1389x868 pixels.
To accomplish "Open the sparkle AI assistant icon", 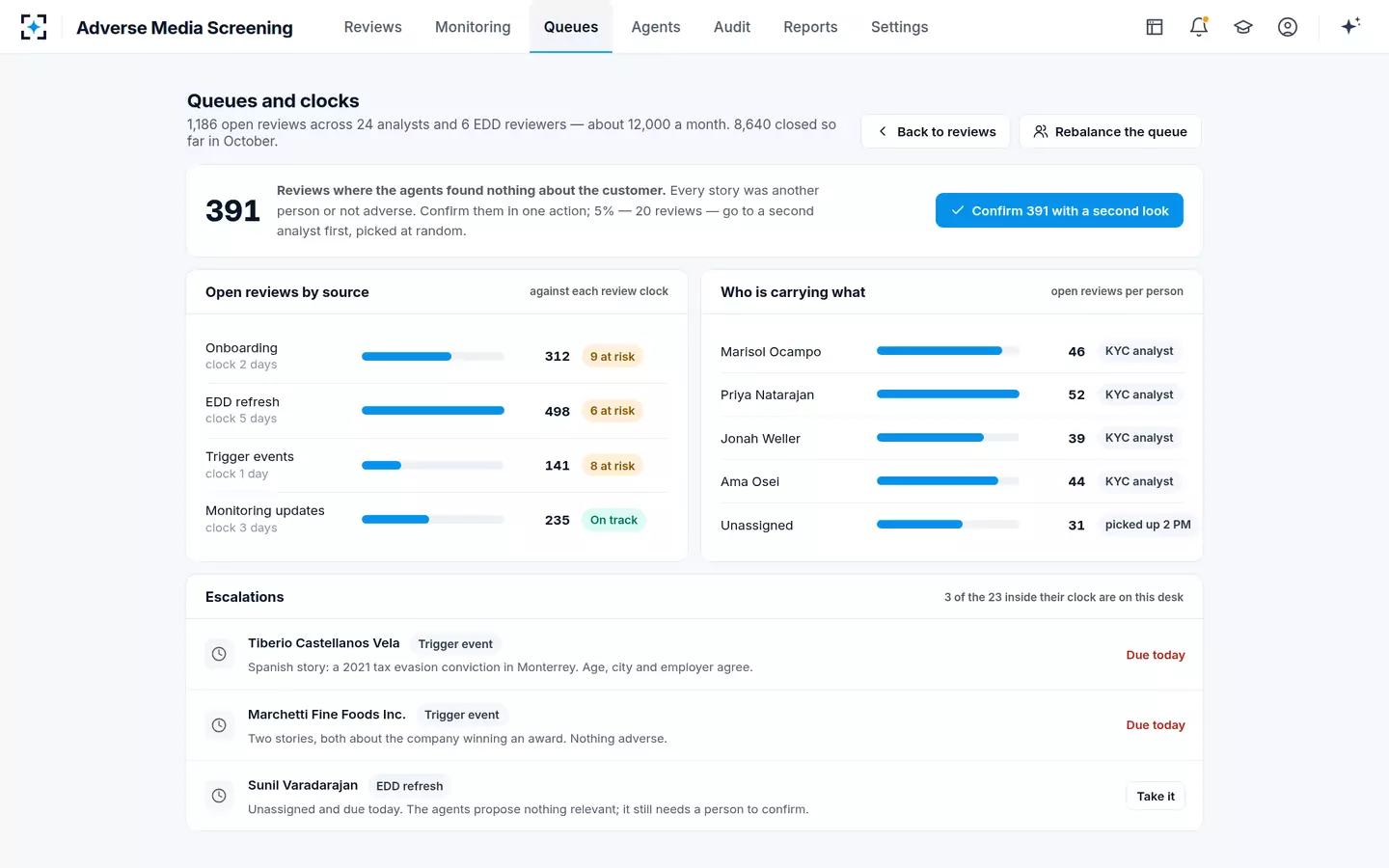I will tap(1350, 26).
